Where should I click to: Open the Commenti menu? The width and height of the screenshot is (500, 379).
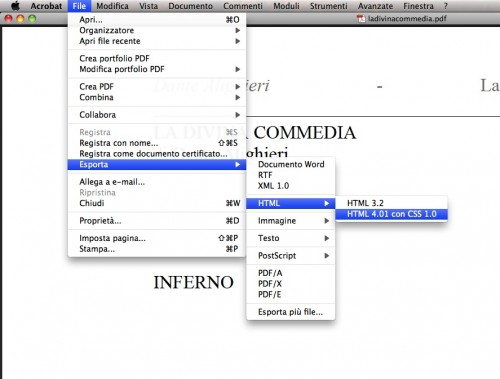pyautogui.click(x=243, y=6)
